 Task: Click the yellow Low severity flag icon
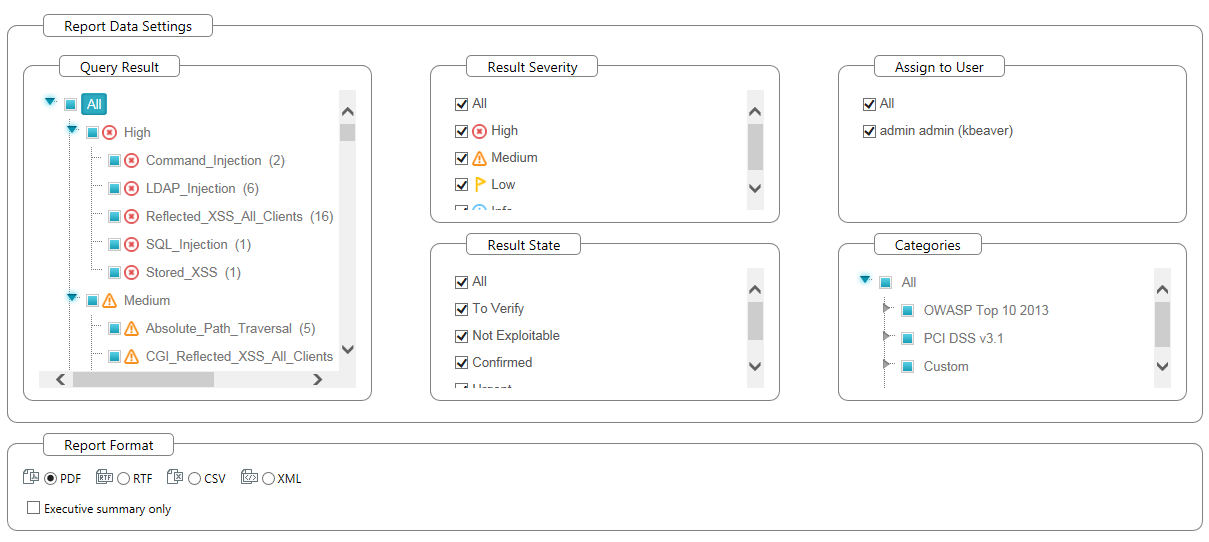480,184
